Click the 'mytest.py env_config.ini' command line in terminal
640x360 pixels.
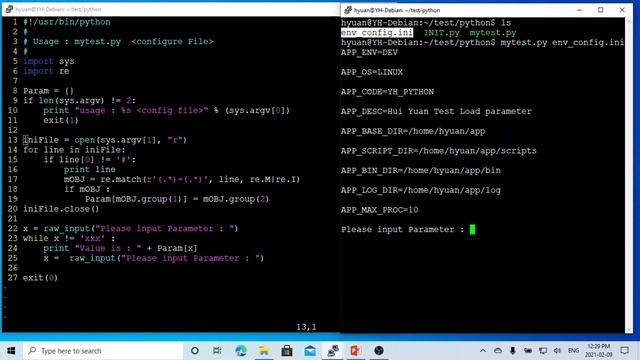coord(562,42)
